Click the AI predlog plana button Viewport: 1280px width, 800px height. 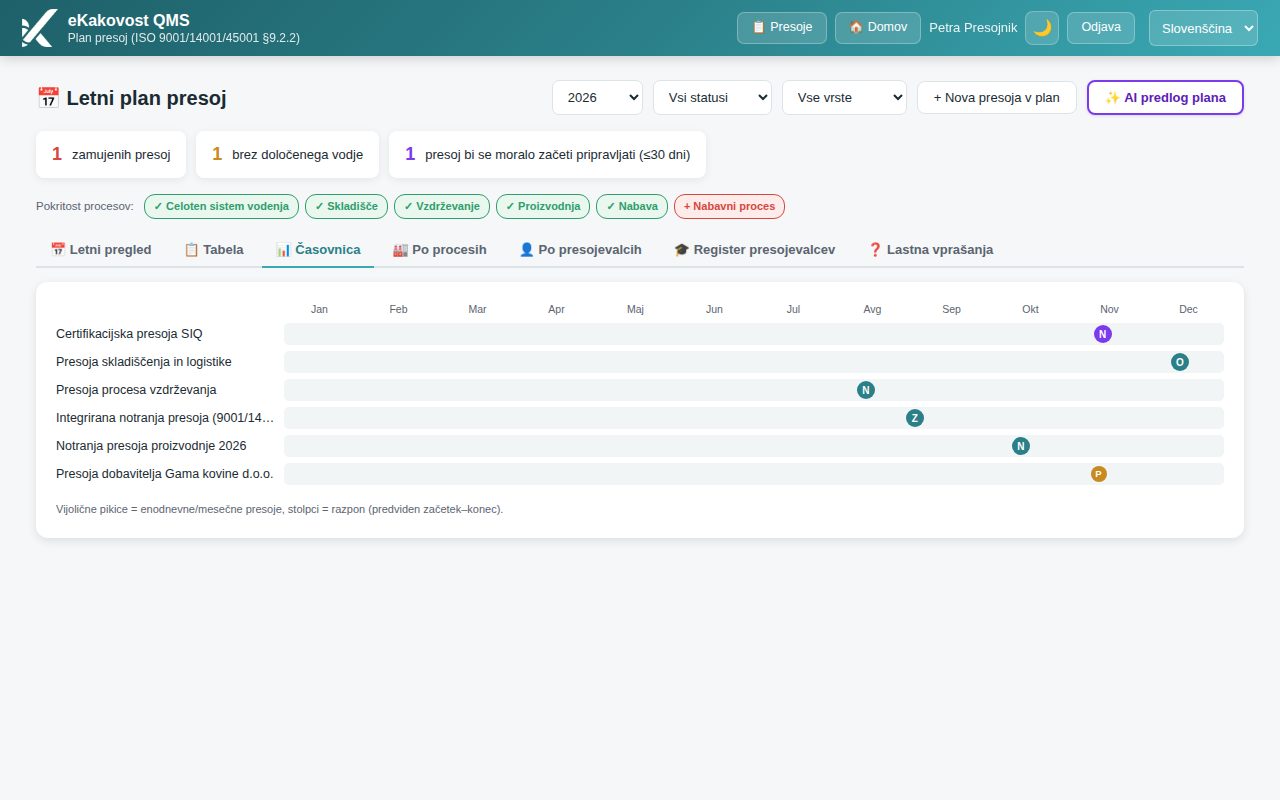tap(1165, 97)
